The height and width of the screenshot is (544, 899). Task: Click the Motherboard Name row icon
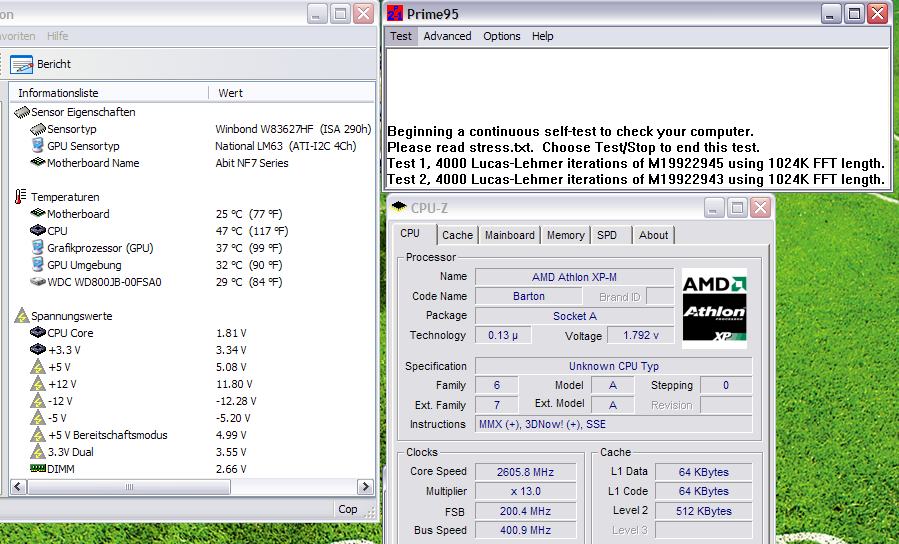point(38,162)
